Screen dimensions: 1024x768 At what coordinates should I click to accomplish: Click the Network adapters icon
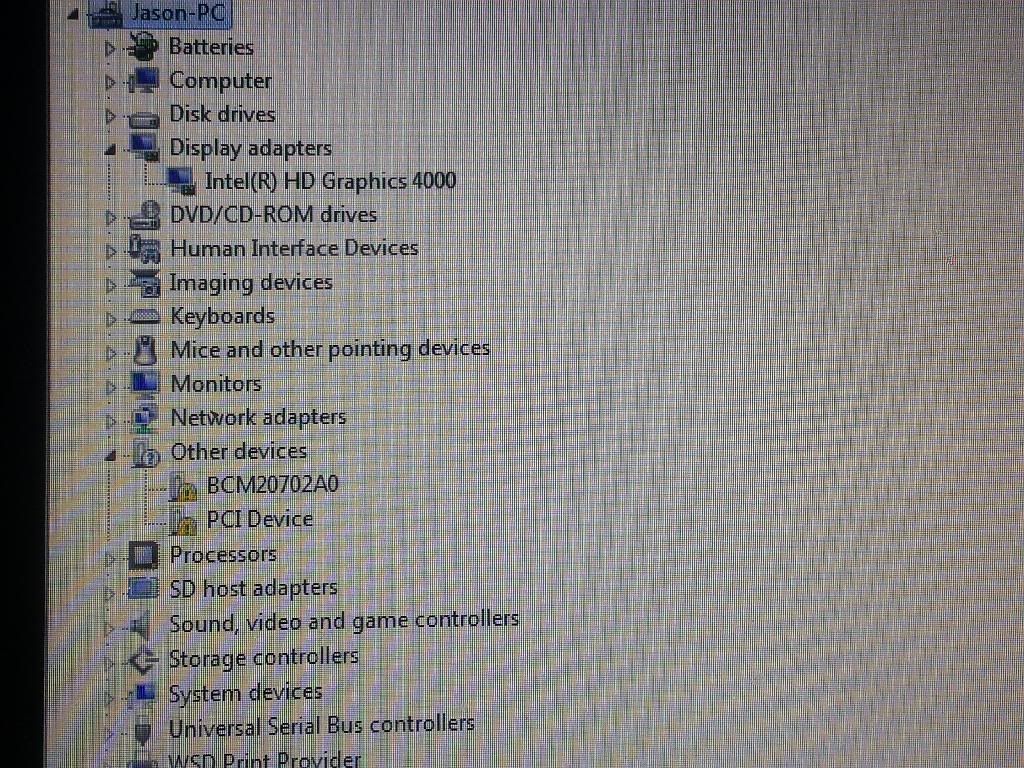(x=144, y=418)
